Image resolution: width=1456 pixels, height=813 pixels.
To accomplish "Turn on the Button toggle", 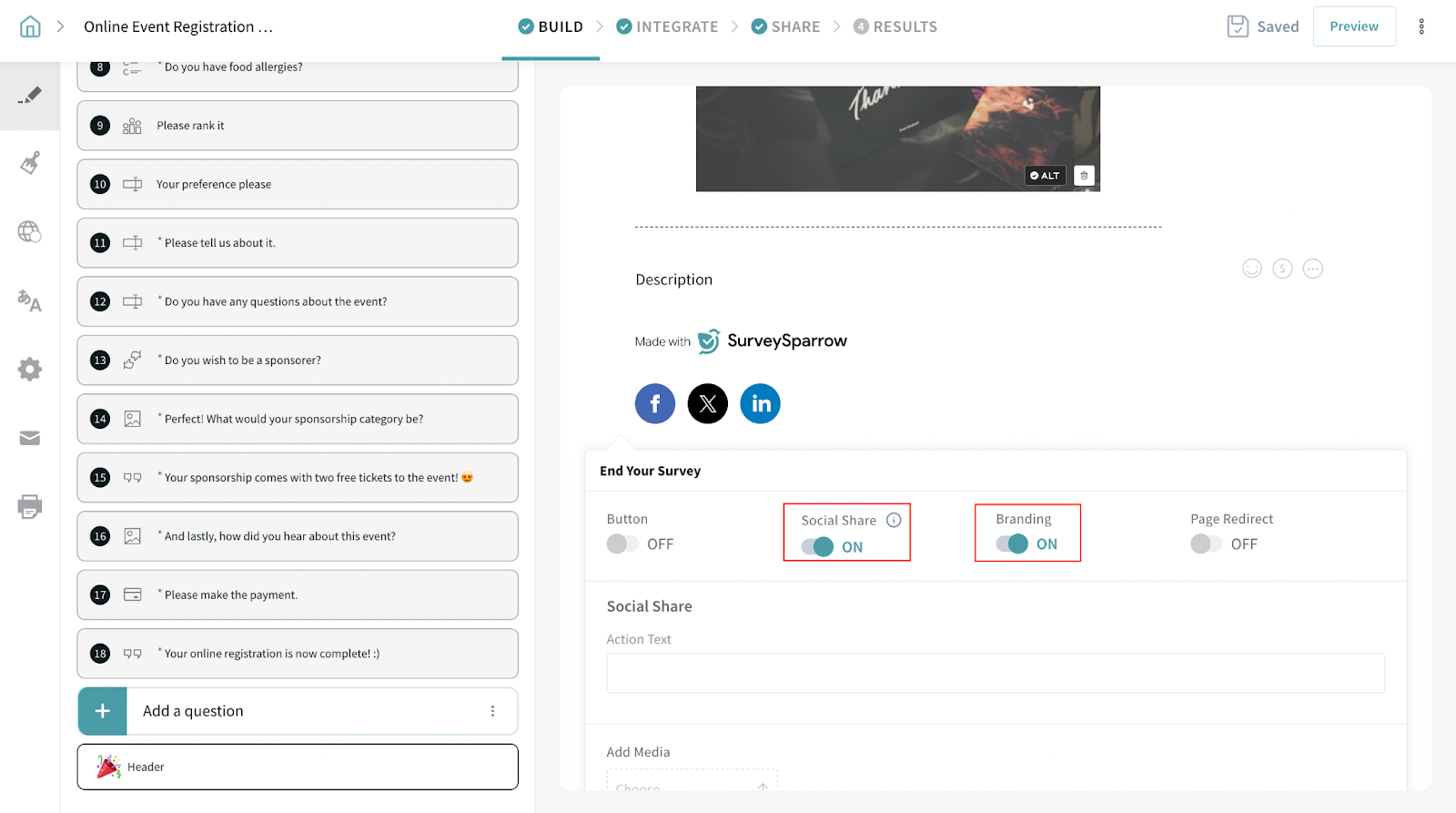I will (x=622, y=544).
